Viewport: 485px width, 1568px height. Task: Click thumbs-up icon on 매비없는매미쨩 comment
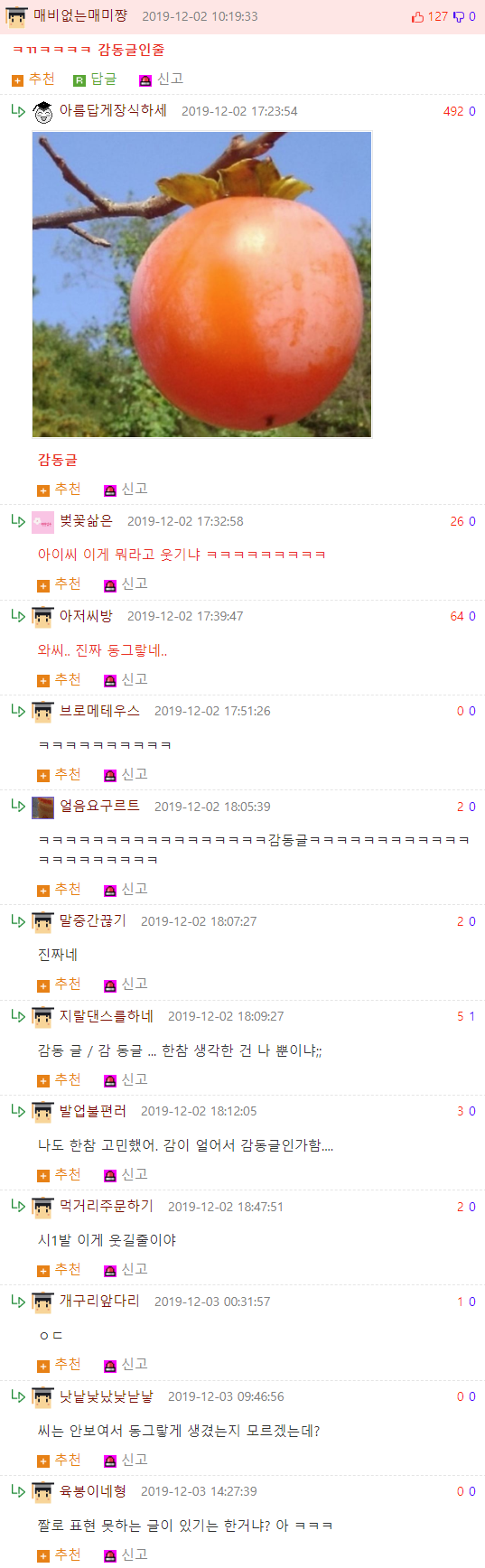coord(417,16)
